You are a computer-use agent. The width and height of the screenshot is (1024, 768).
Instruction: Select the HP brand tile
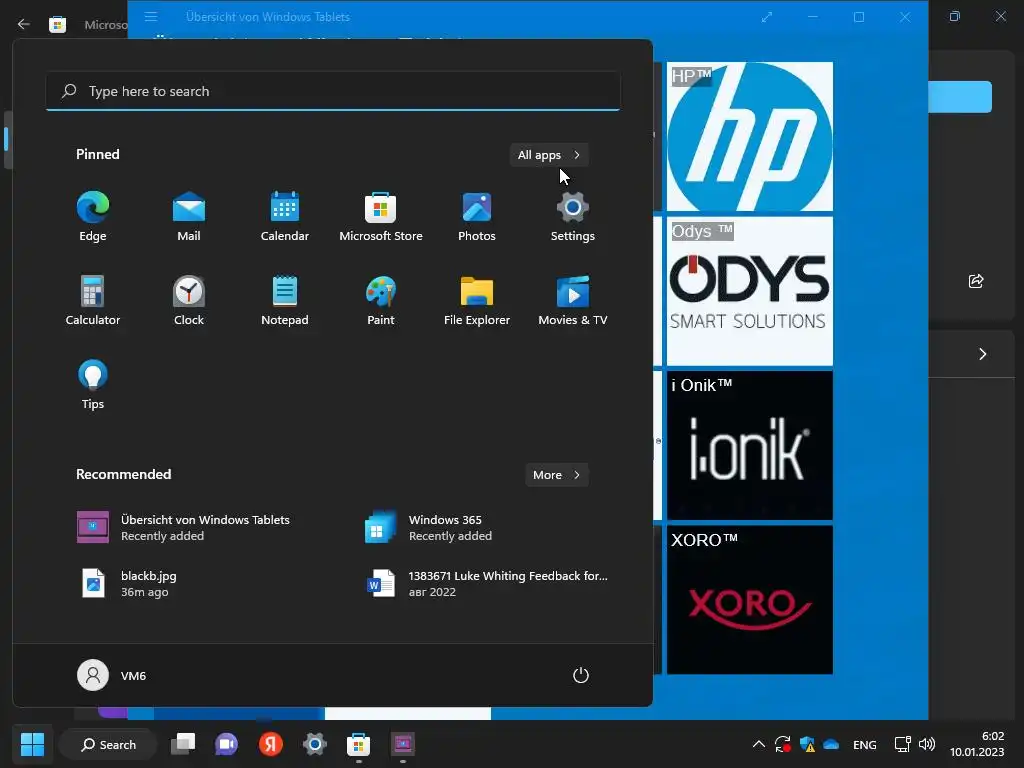click(x=750, y=136)
